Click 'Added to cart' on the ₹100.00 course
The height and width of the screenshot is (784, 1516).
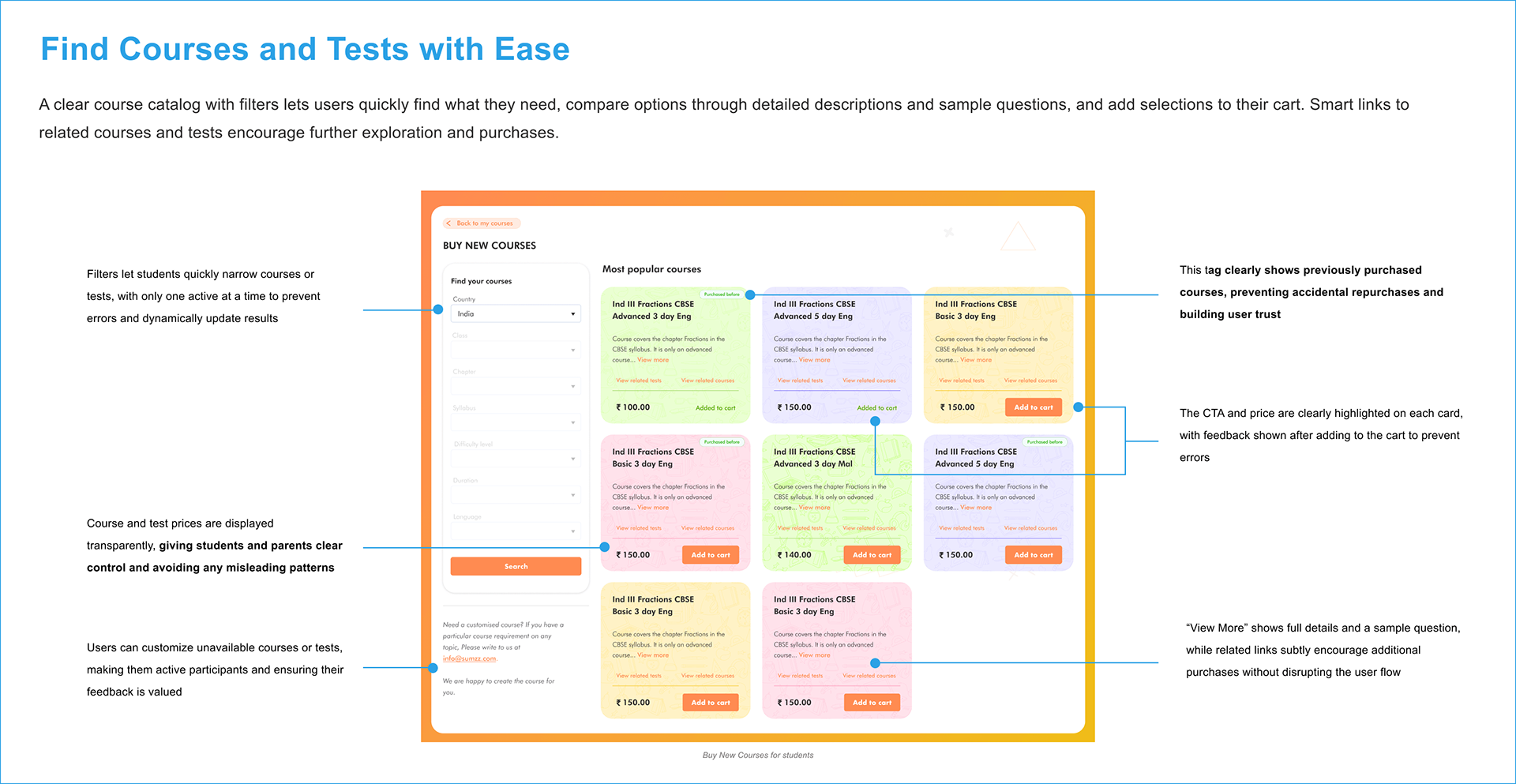click(715, 408)
